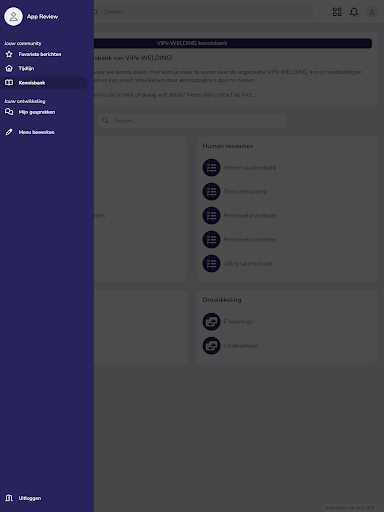Screen dimensions: 384x512
Task: Select the Menu bewerken pencil icon
Action: [9, 132]
